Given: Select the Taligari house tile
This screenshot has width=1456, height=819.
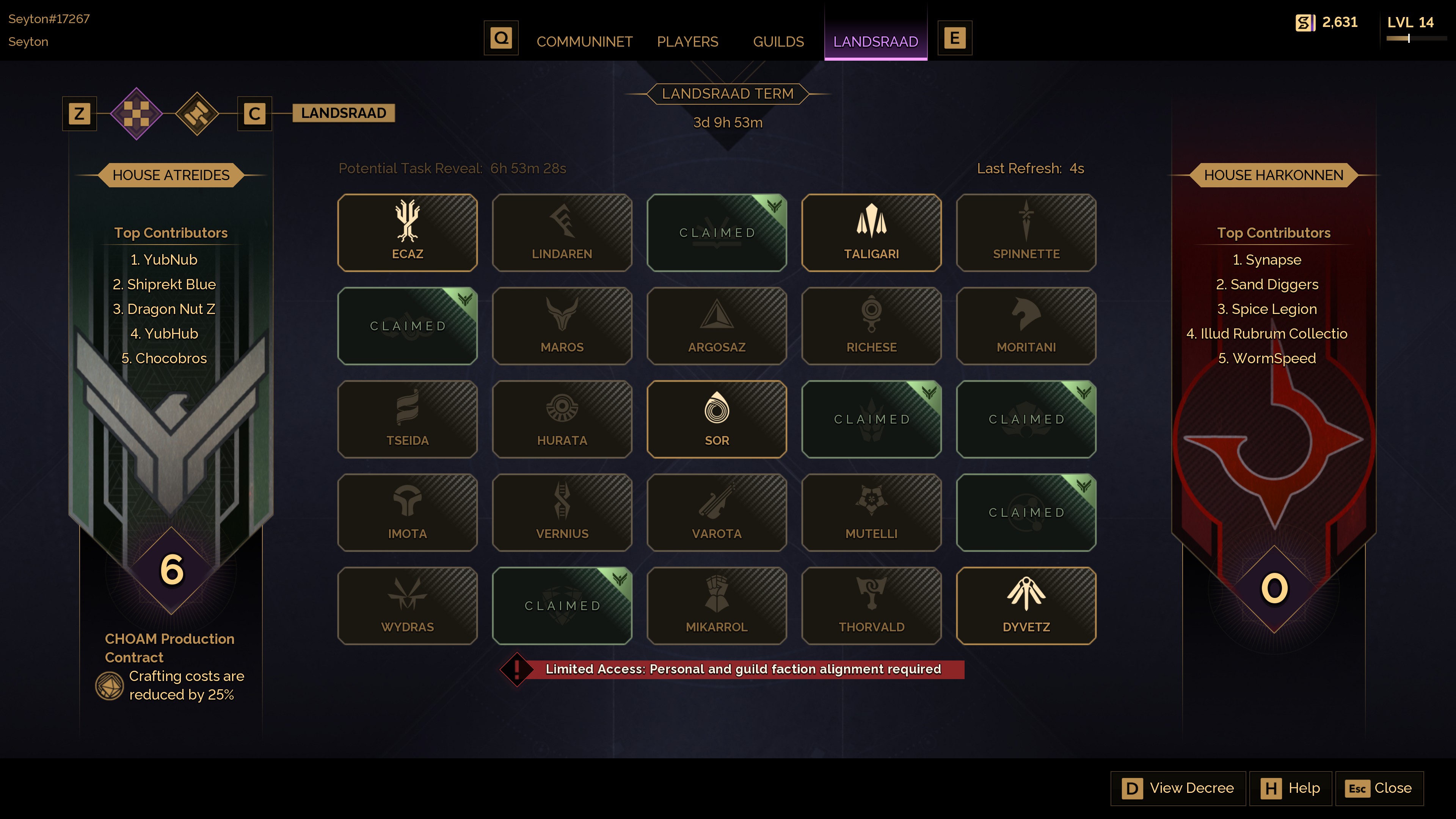Looking at the screenshot, I should (871, 232).
